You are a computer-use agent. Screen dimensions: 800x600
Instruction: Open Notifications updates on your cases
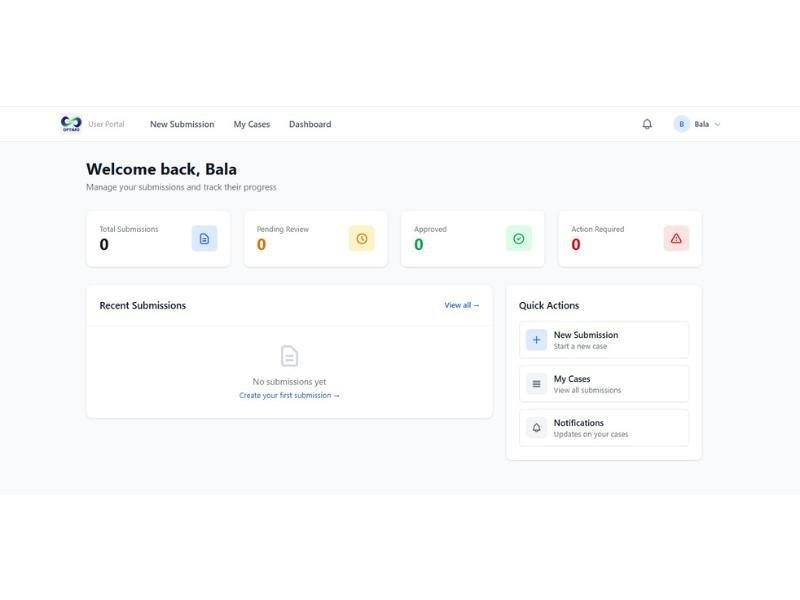pos(603,428)
